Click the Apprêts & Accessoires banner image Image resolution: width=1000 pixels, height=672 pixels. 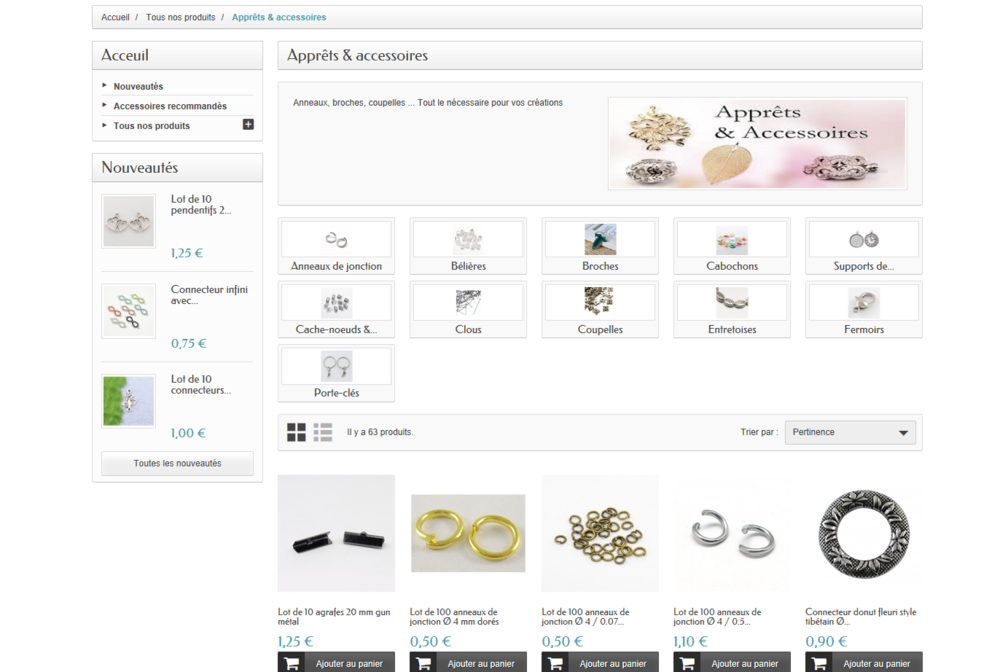pos(757,144)
